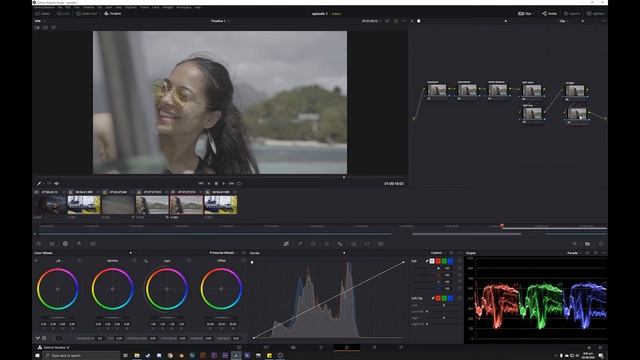Open the Power Window palette
Image resolution: width=640 pixels, height=360 pixels.
click(313, 244)
